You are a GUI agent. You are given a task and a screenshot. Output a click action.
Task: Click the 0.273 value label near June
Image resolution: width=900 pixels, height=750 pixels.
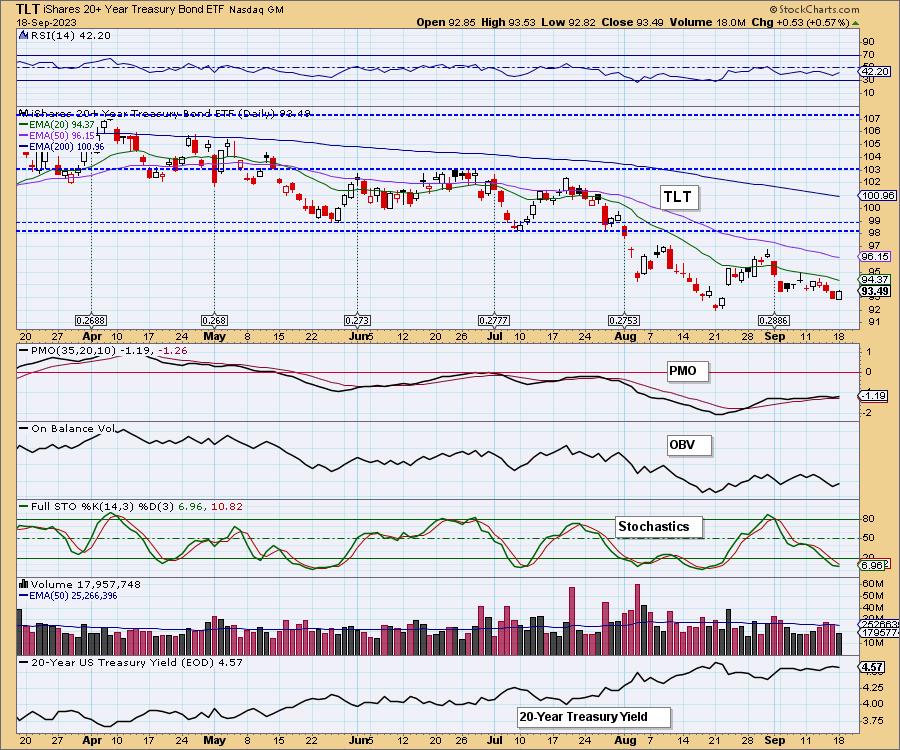tap(357, 320)
